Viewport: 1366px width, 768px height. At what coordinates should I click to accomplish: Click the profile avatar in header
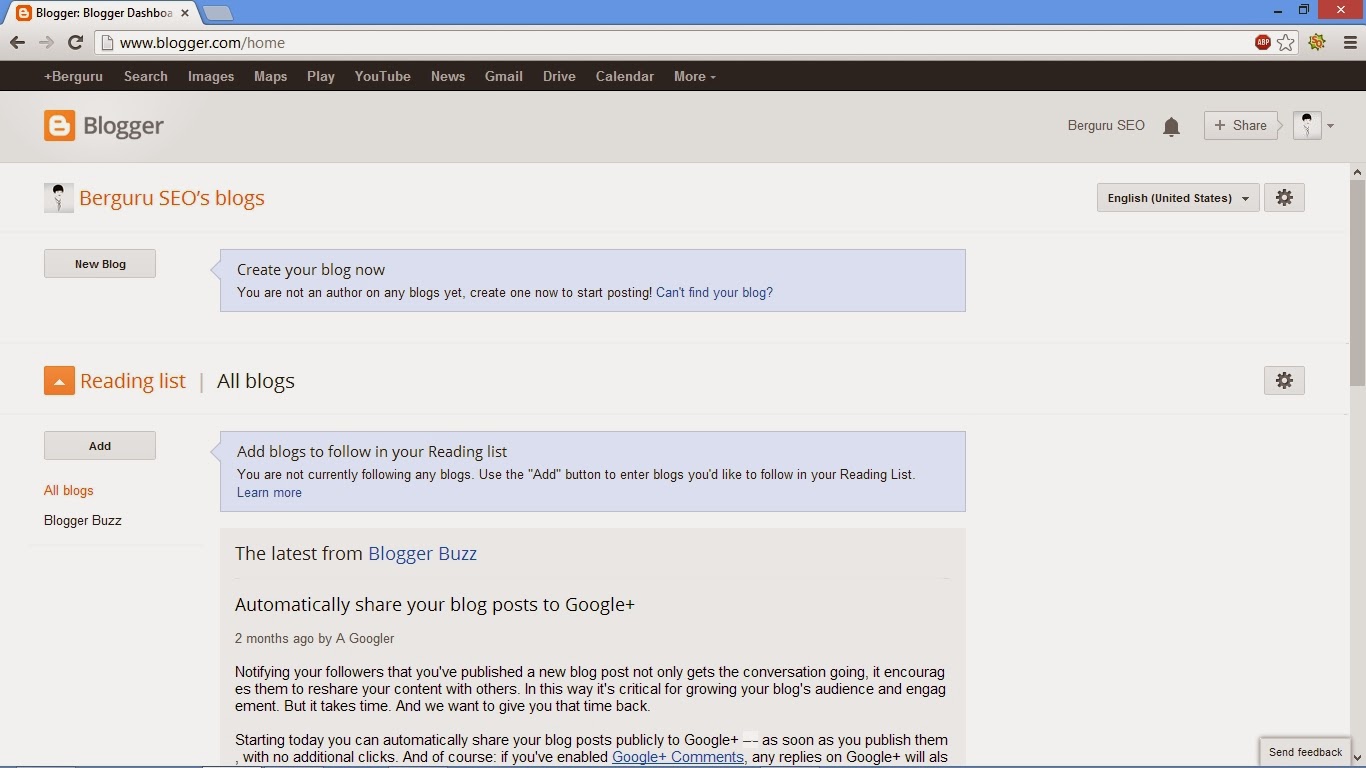click(x=1307, y=125)
